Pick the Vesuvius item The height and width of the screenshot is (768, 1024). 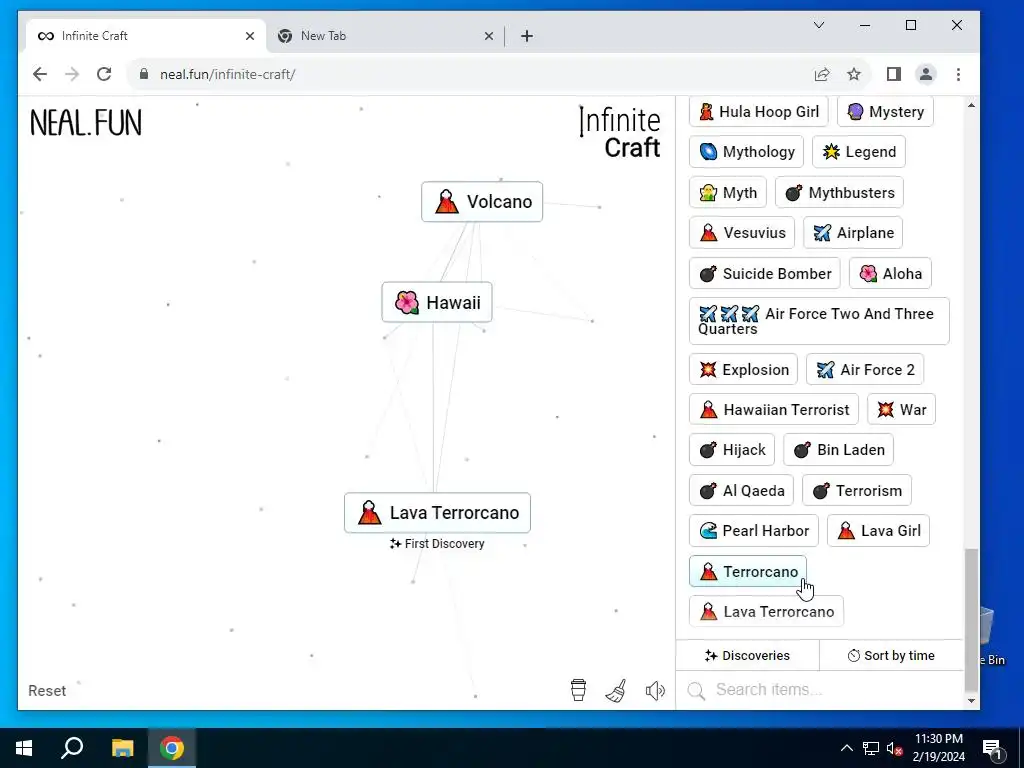(742, 232)
